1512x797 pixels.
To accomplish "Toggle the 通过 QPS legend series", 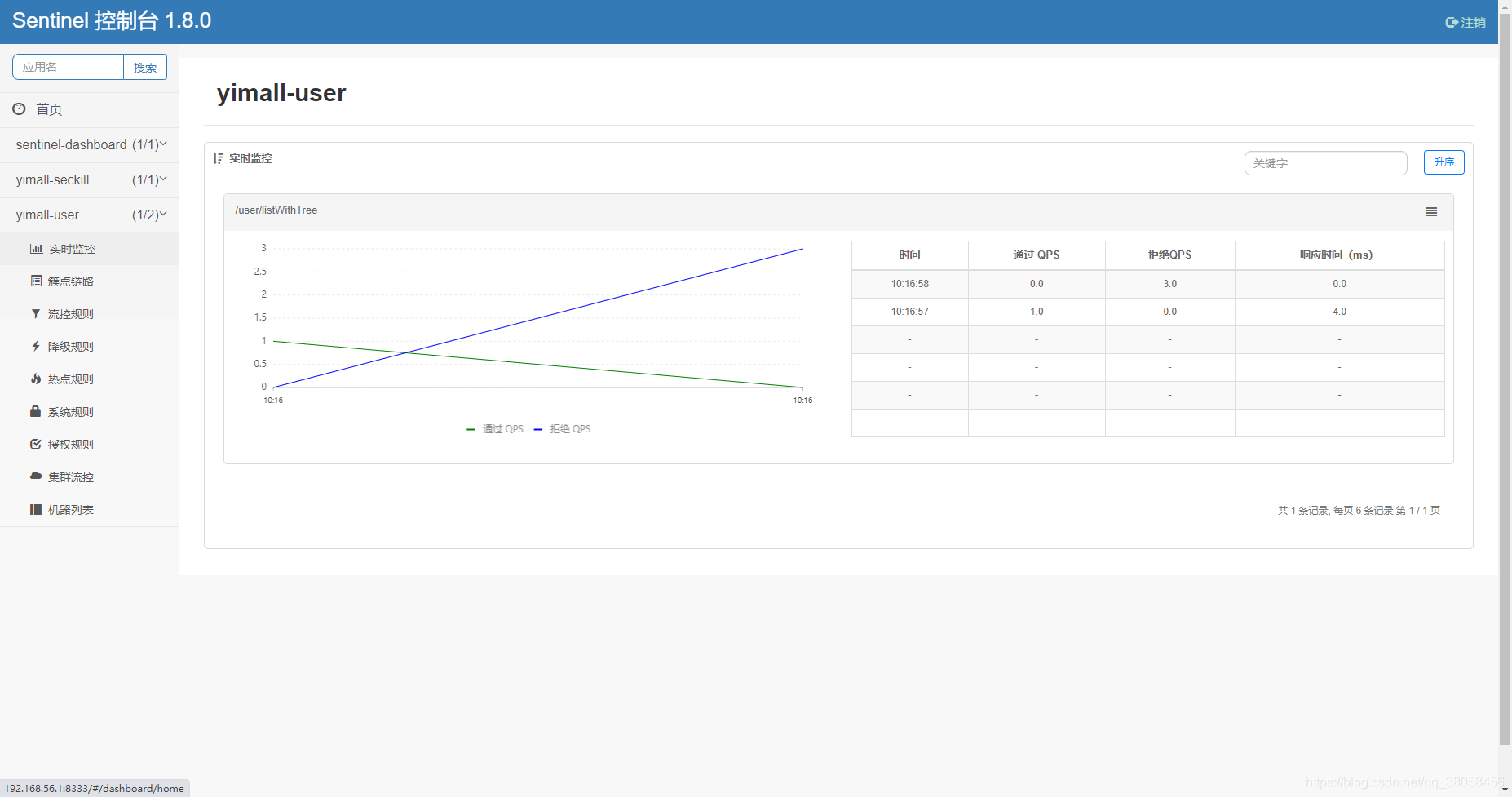I will (x=495, y=429).
